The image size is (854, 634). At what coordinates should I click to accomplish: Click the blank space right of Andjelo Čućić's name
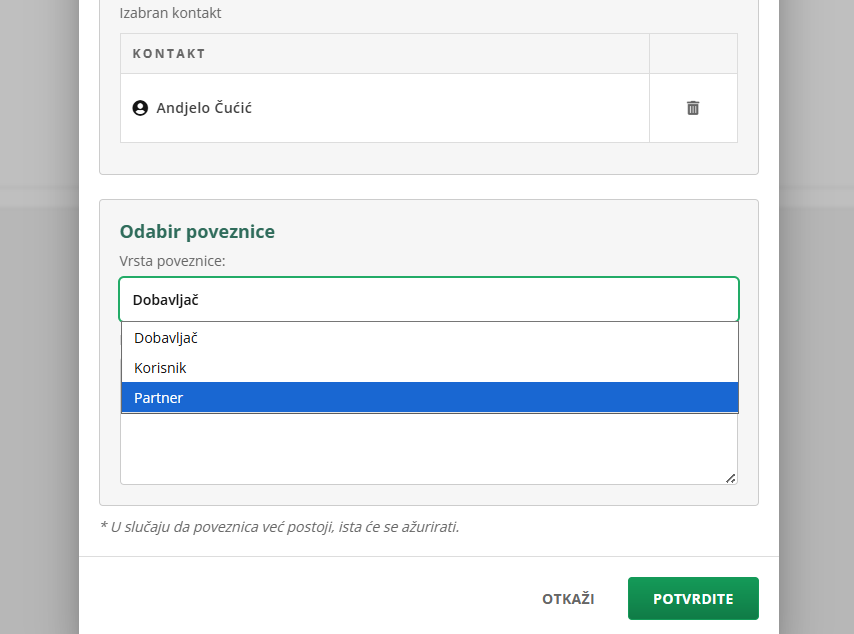tap(450, 108)
